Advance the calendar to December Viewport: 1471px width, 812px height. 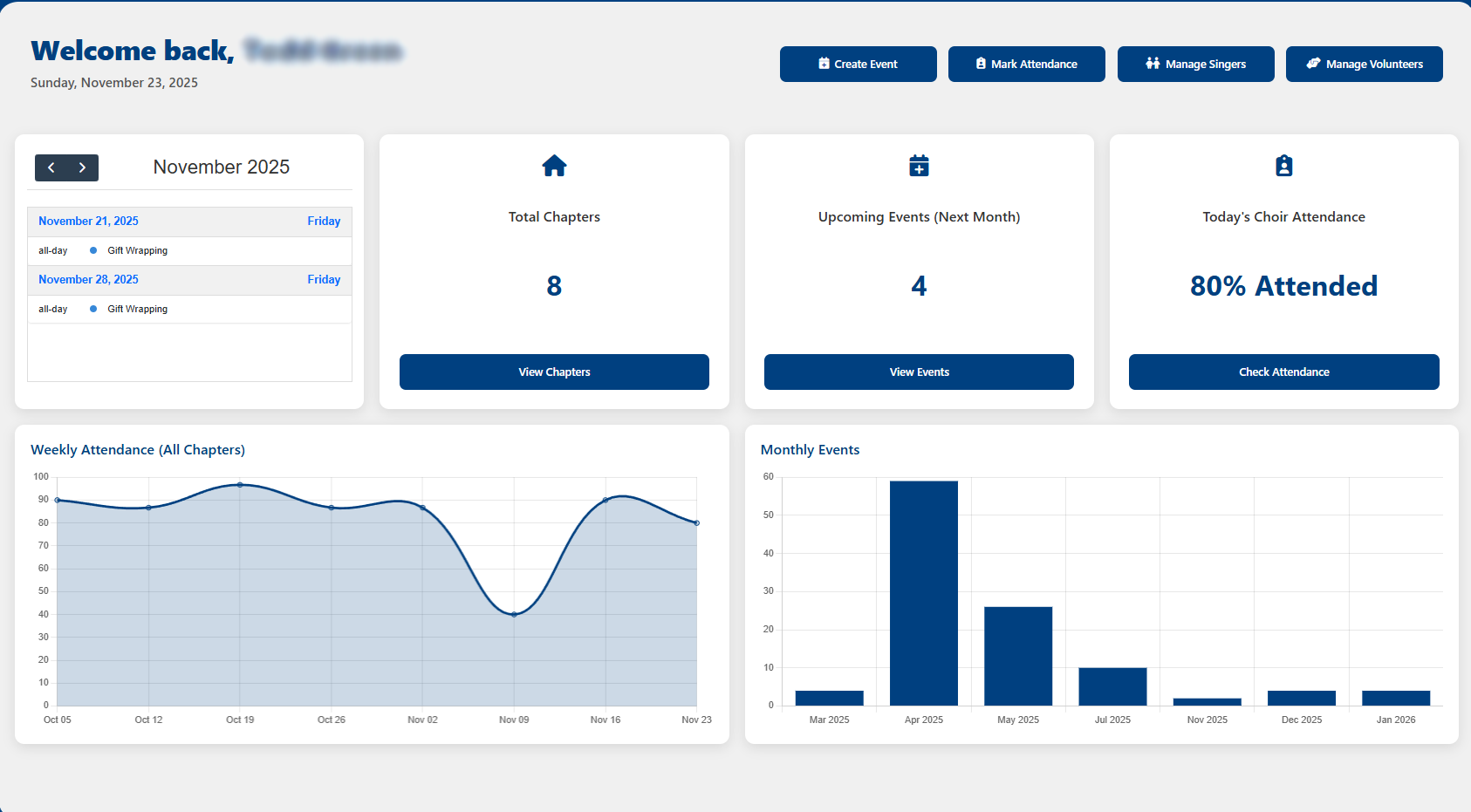pyautogui.click(x=82, y=167)
